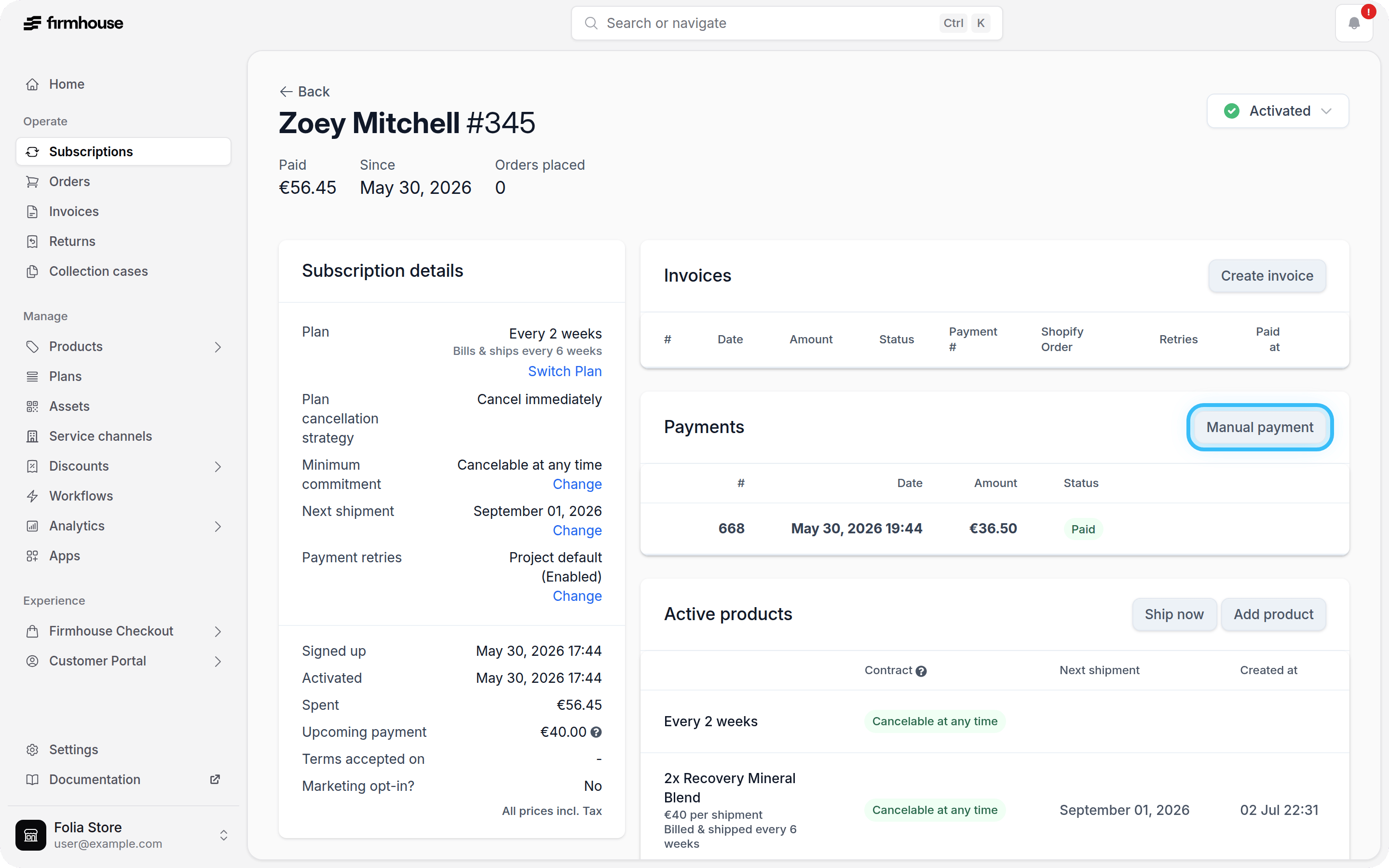Click the Switch Plan link

pos(565,371)
